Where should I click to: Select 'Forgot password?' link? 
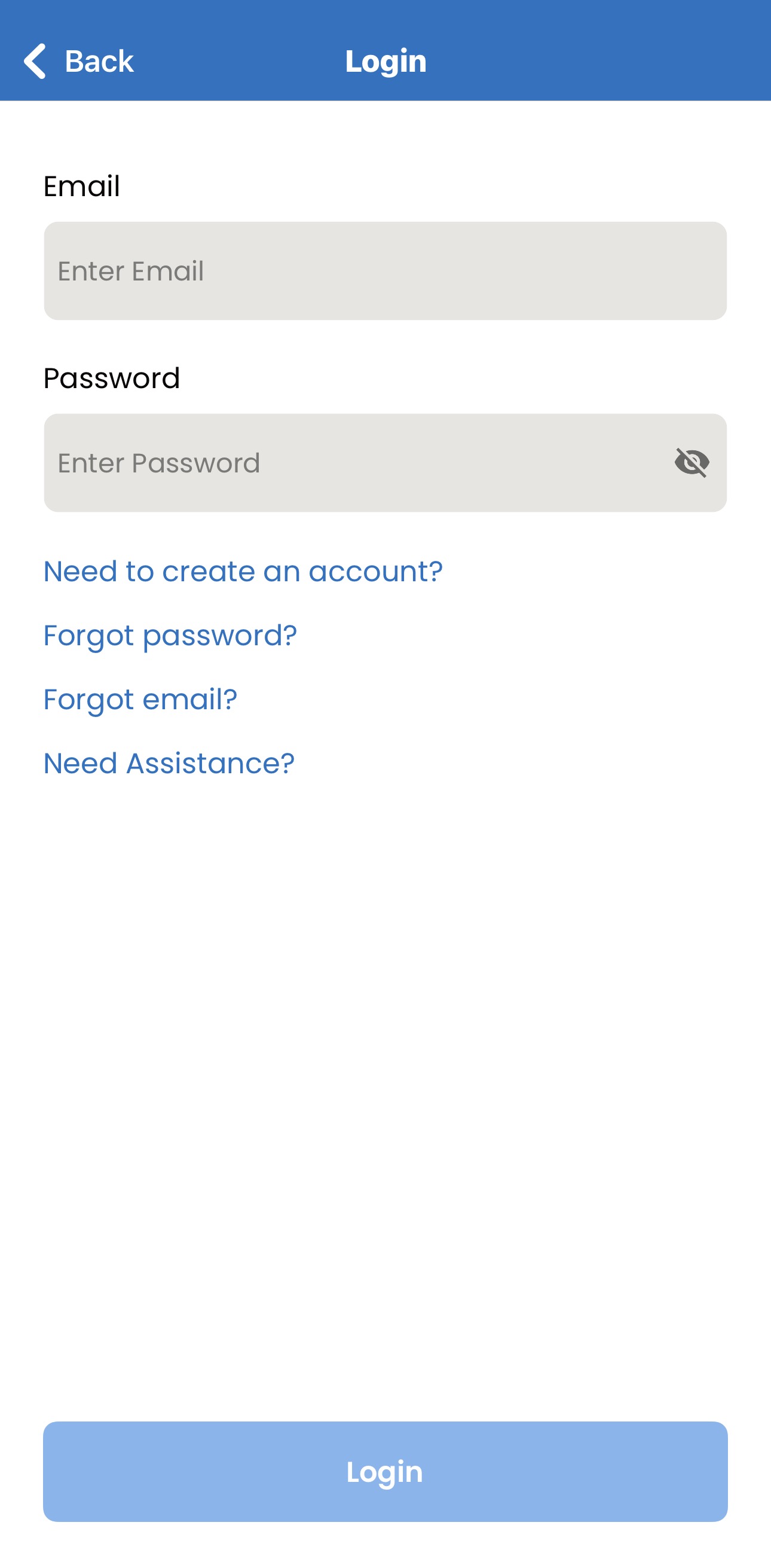click(170, 634)
